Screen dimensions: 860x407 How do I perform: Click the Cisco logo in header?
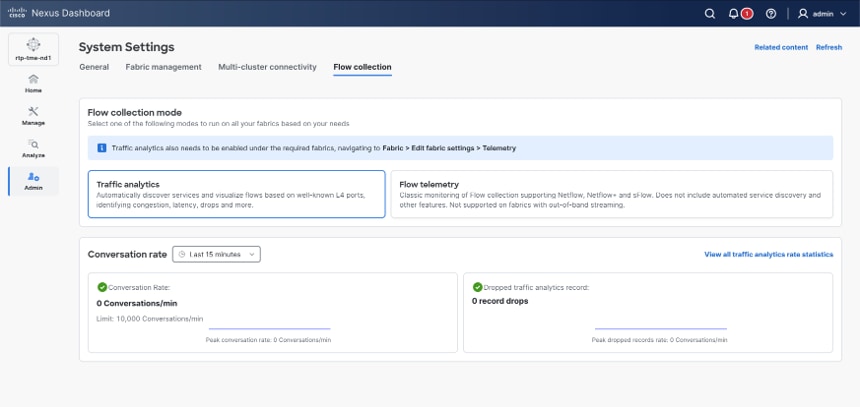(x=16, y=13)
